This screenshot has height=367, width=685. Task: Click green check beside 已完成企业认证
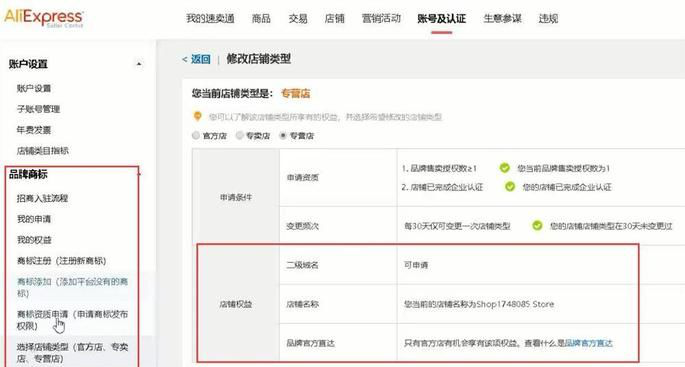pos(509,187)
